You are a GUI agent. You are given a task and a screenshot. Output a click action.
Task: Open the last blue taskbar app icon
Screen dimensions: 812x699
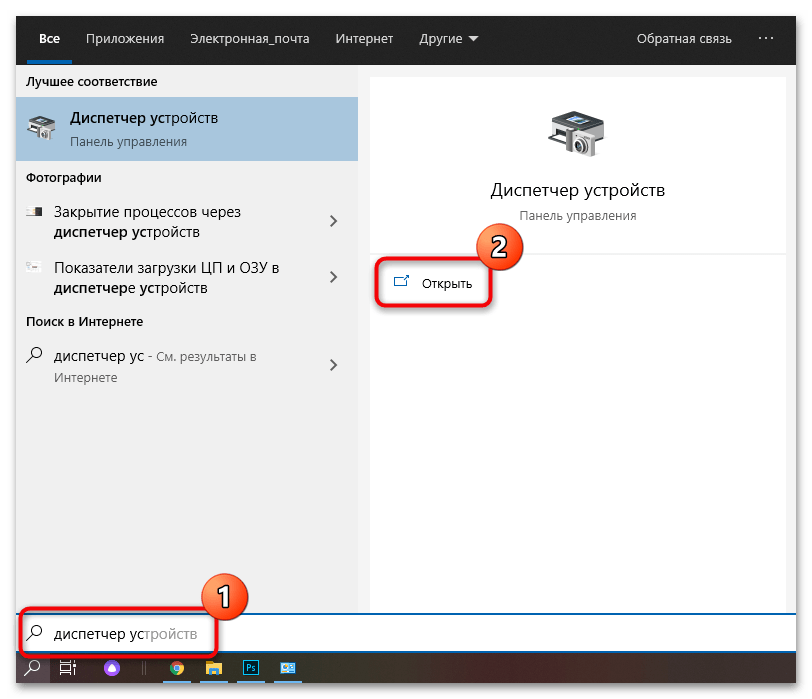(x=288, y=668)
